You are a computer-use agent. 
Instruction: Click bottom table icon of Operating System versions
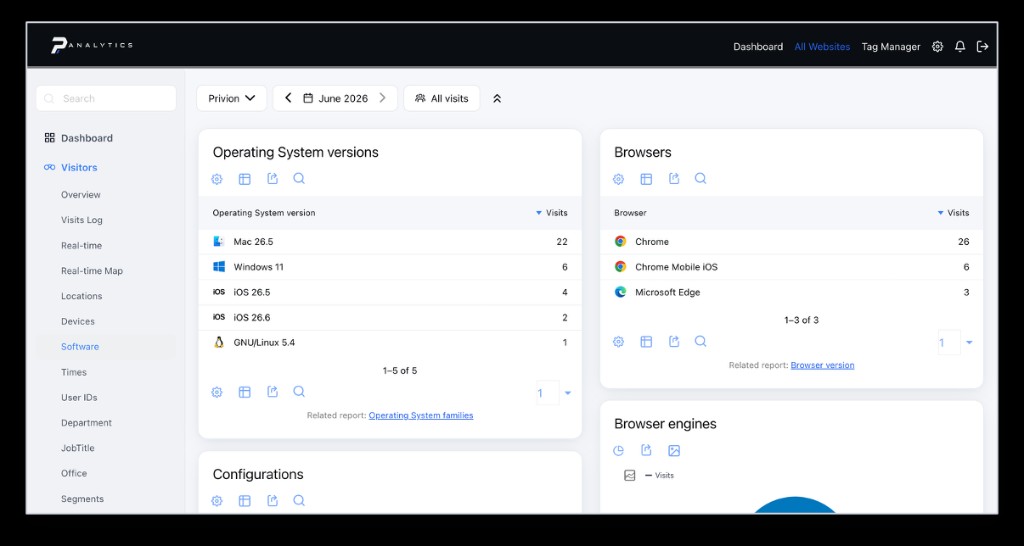(x=244, y=392)
